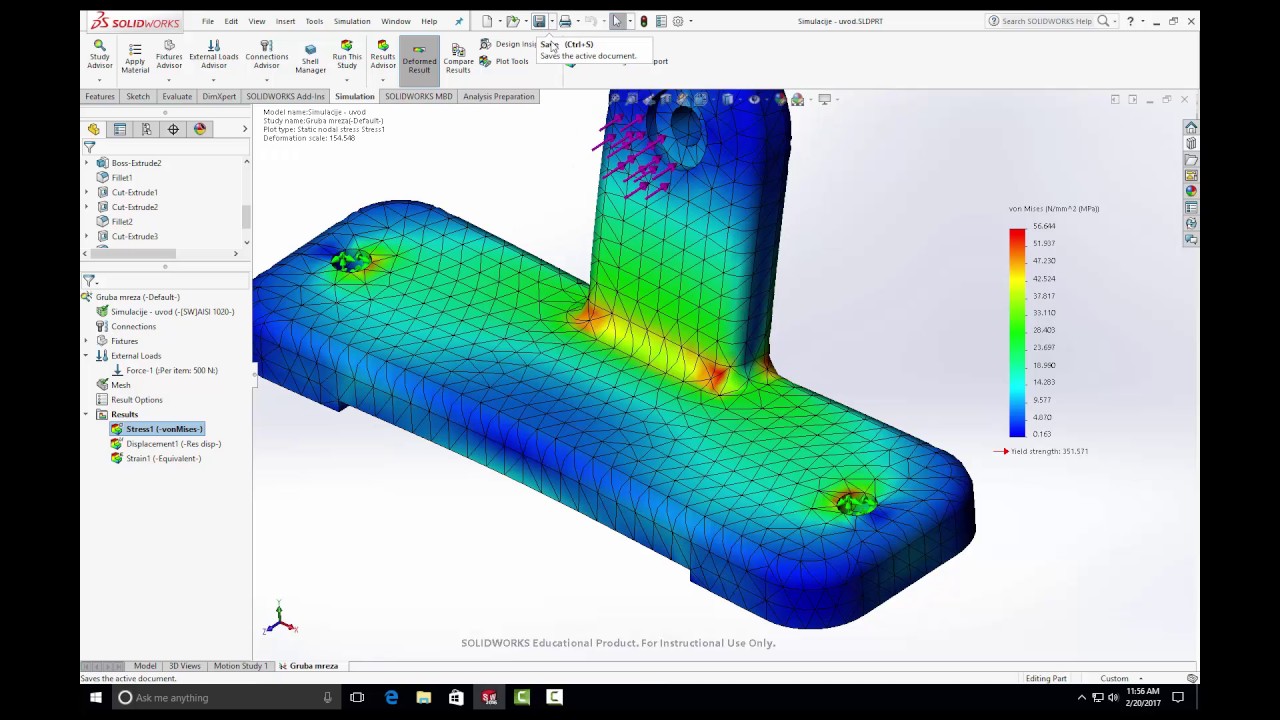Open the DimXpertManager tab
Viewport: 1280px width, 720px height.
(x=173, y=129)
